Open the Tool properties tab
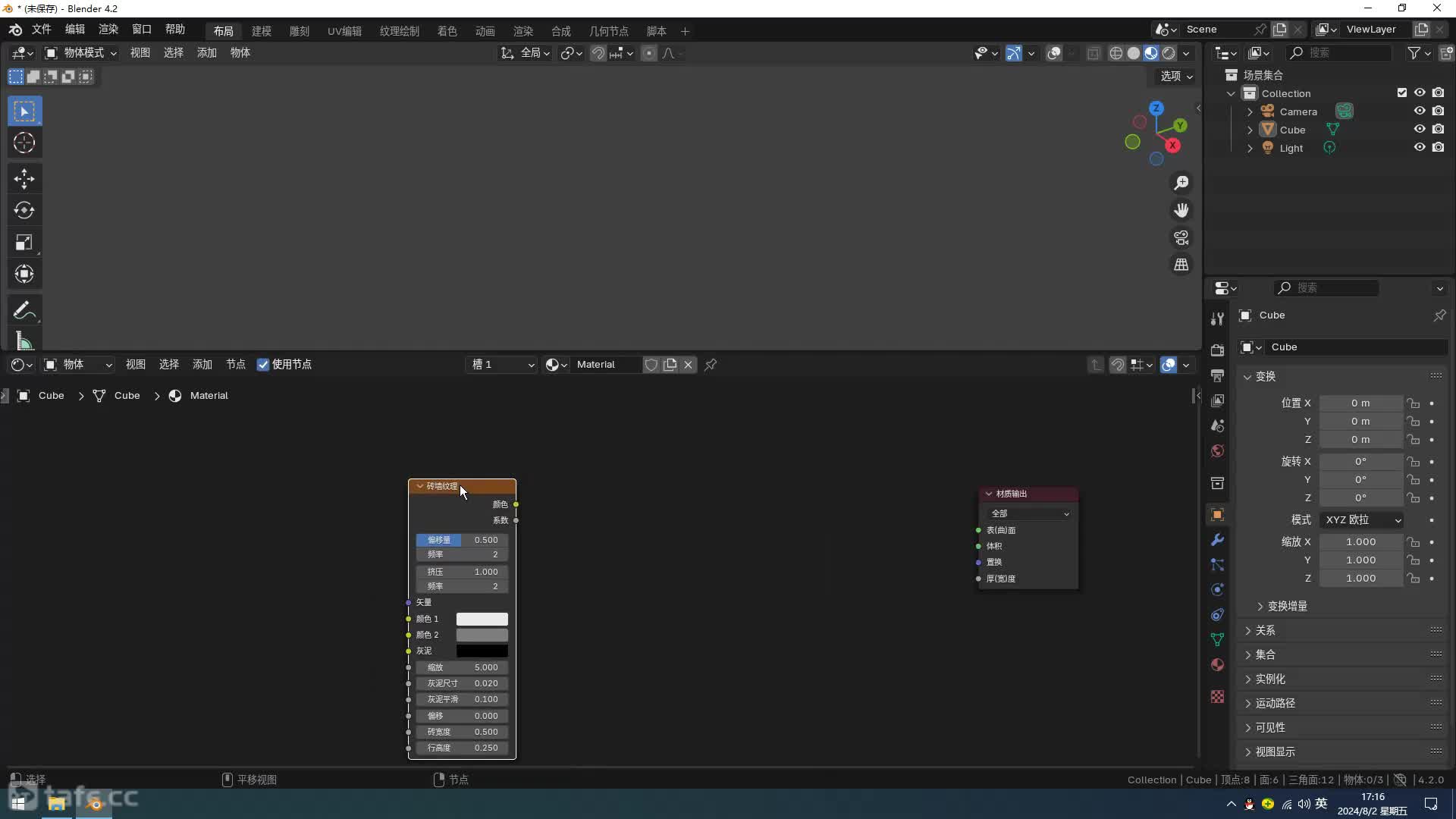1456x819 pixels. point(1217,318)
